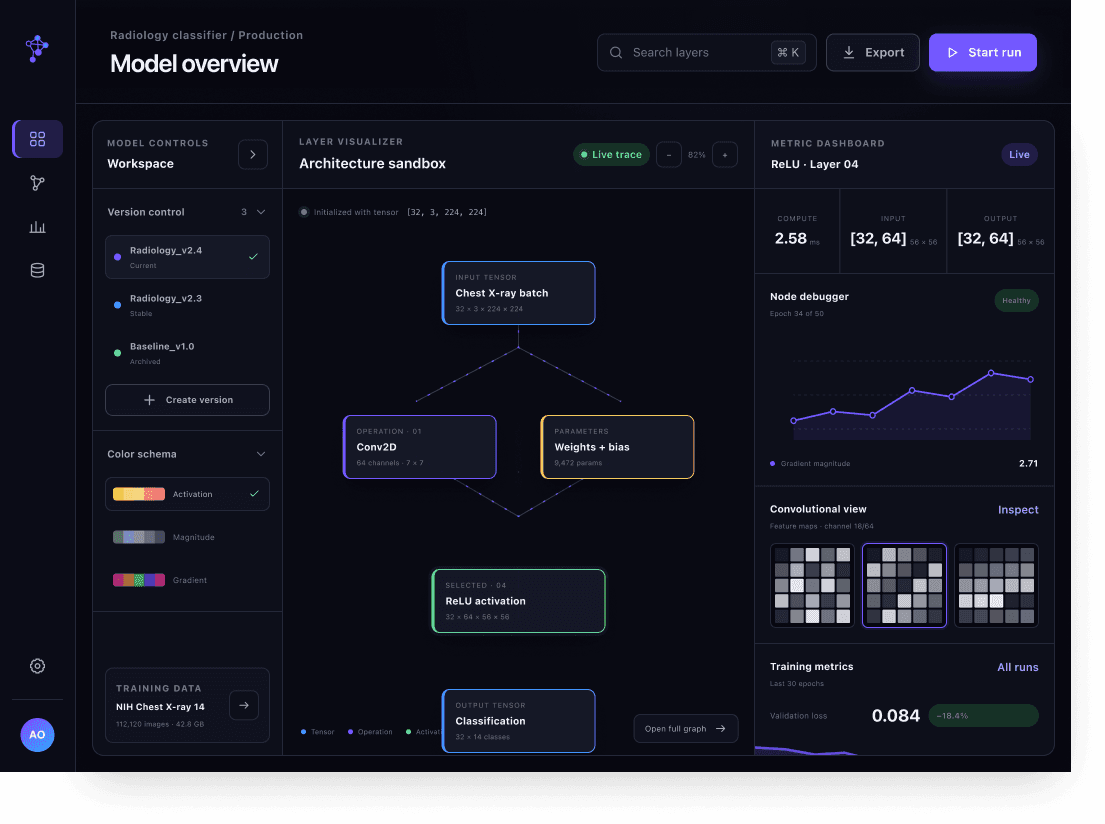
Task: Click the compute value 2.58 ms
Action: click(x=797, y=239)
